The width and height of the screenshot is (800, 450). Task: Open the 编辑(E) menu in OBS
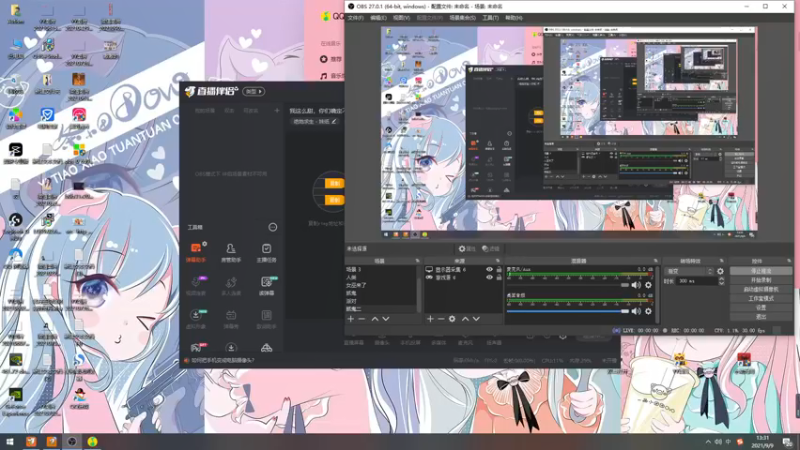click(378, 18)
